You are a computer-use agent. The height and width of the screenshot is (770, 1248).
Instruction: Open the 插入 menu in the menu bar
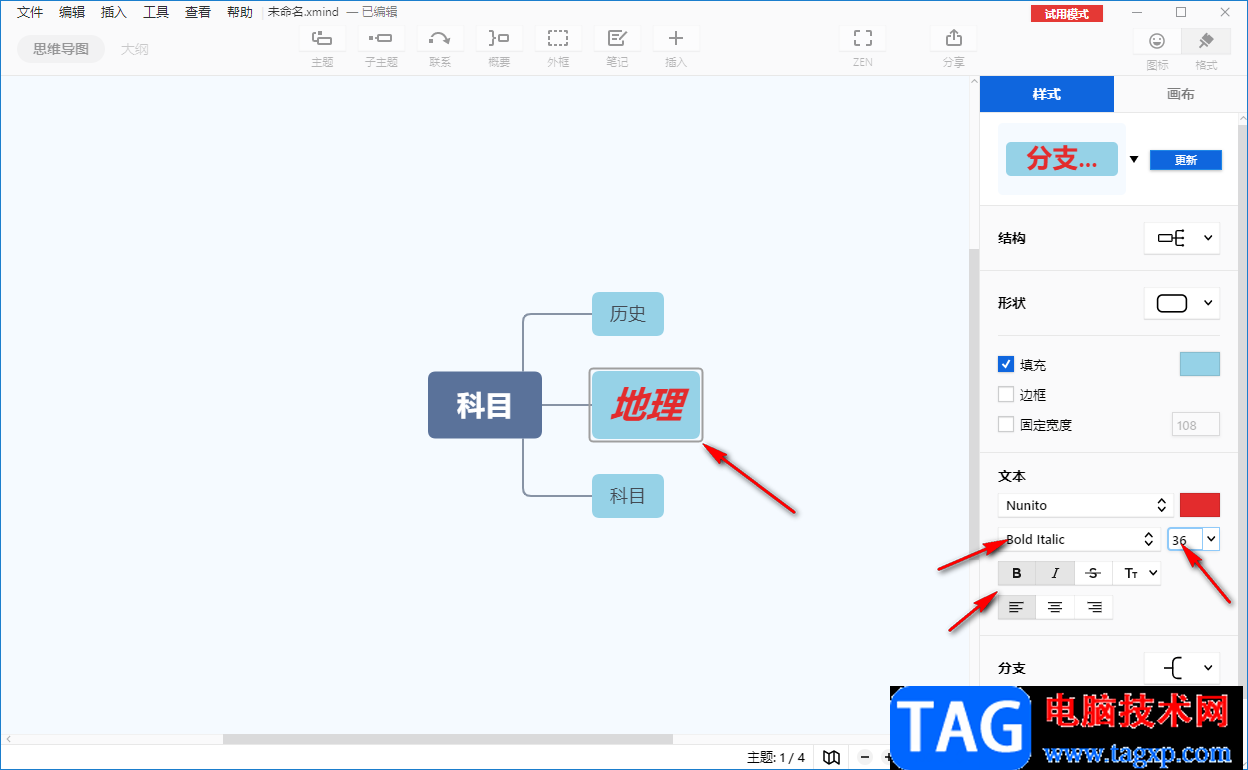[x=114, y=12]
